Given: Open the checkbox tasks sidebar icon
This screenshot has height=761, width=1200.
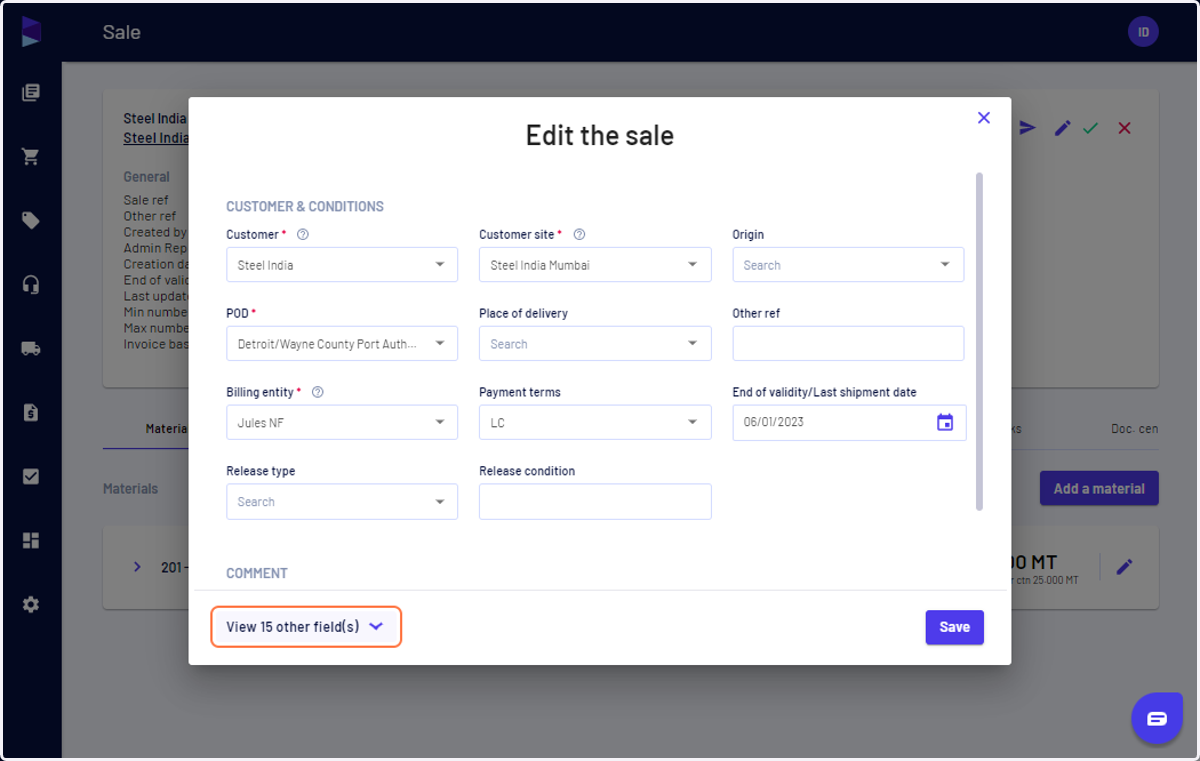Looking at the screenshot, I should 31,477.
